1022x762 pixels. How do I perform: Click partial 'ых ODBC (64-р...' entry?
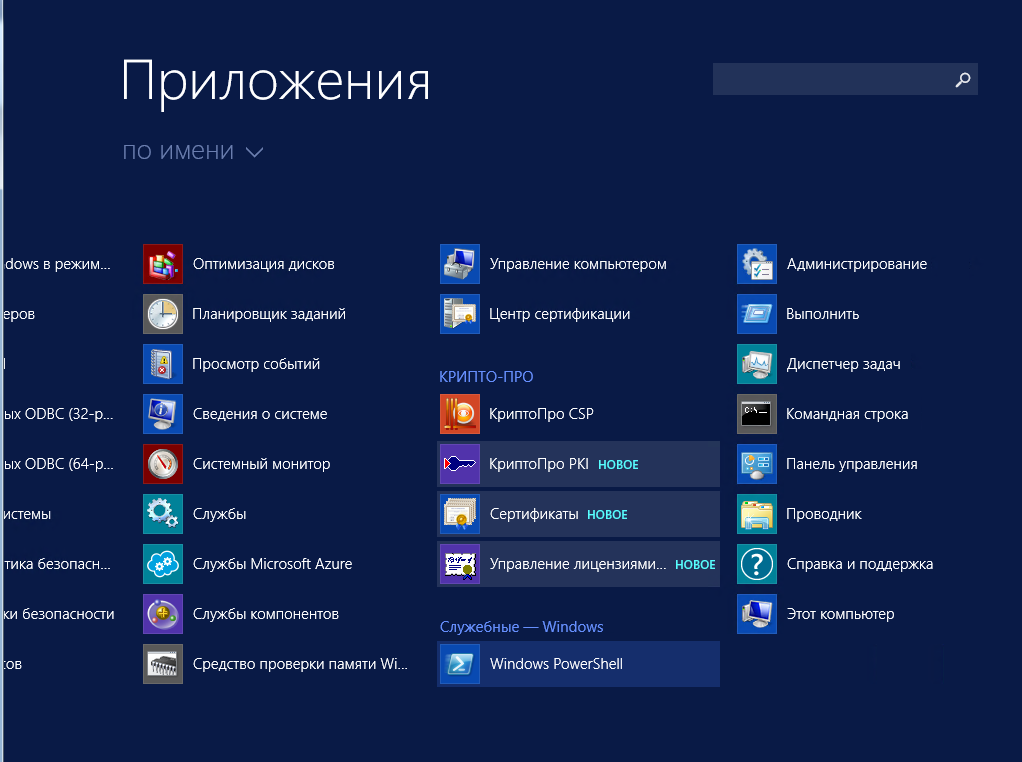(x=59, y=464)
